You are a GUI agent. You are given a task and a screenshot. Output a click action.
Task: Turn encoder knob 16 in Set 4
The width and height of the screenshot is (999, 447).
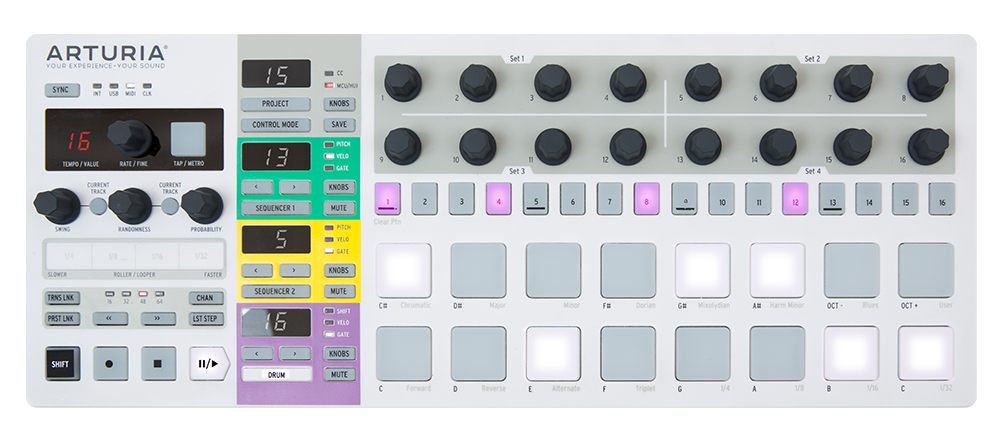click(x=928, y=146)
